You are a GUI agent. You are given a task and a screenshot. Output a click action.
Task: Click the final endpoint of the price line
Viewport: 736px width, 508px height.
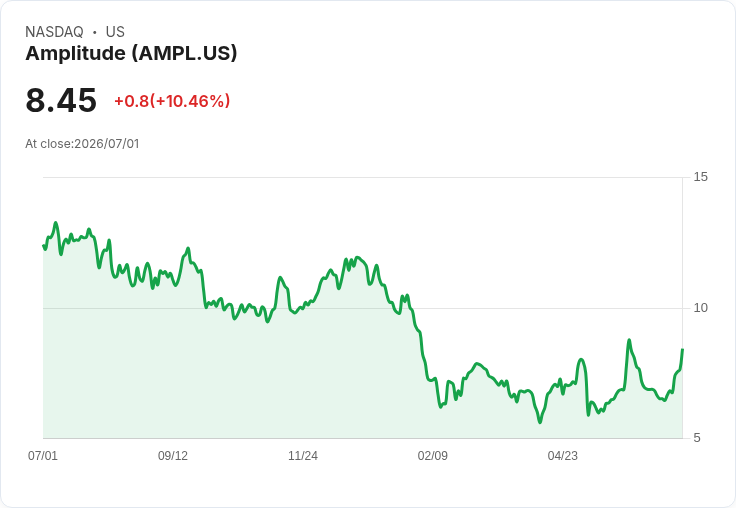682,349
